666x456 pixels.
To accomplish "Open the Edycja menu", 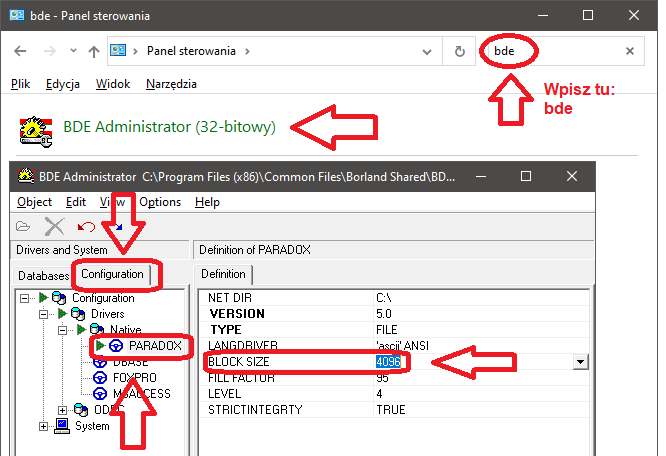I will [63, 84].
